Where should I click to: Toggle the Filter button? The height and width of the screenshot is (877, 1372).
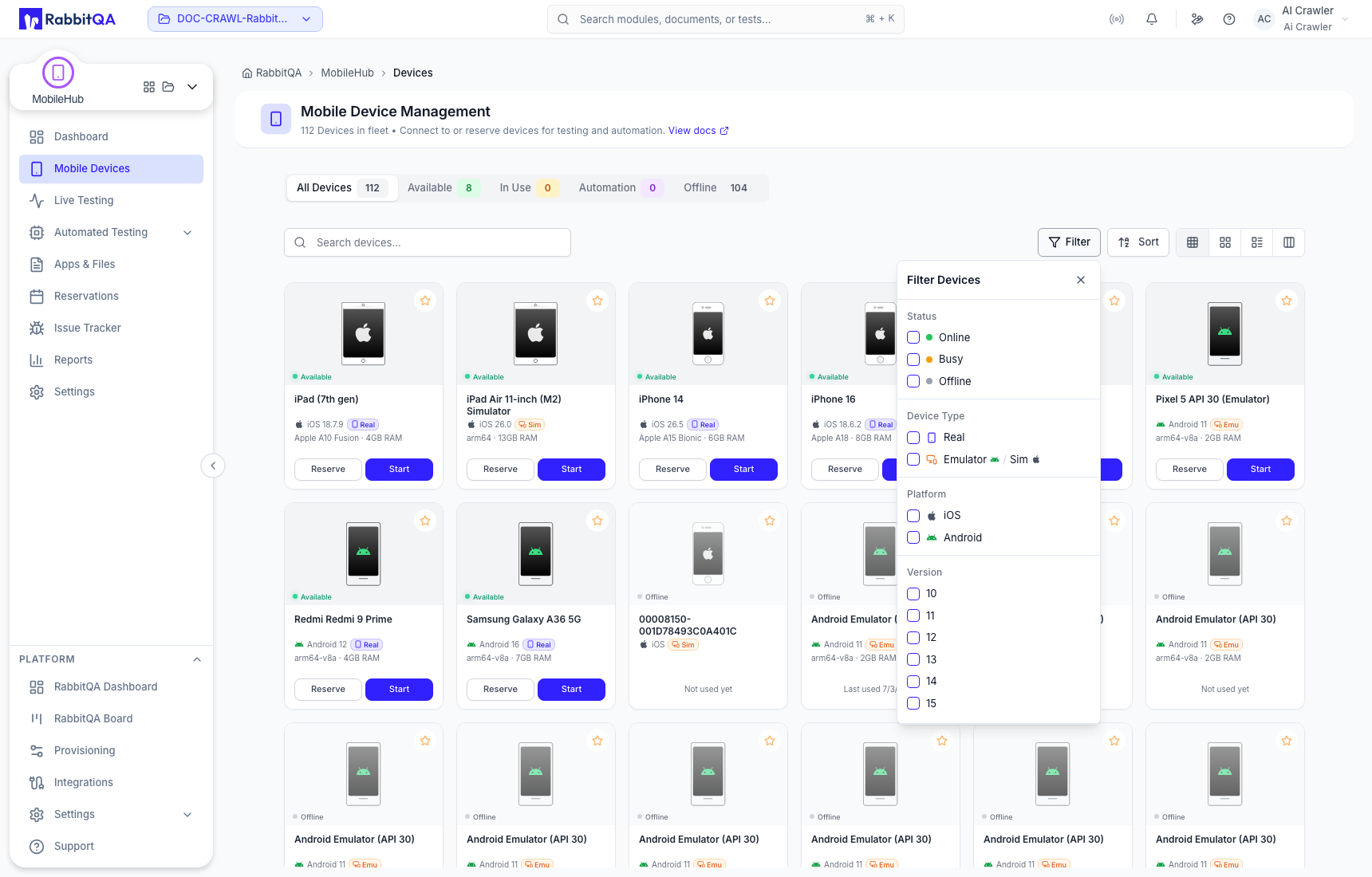pyautogui.click(x=1069, y=242)
